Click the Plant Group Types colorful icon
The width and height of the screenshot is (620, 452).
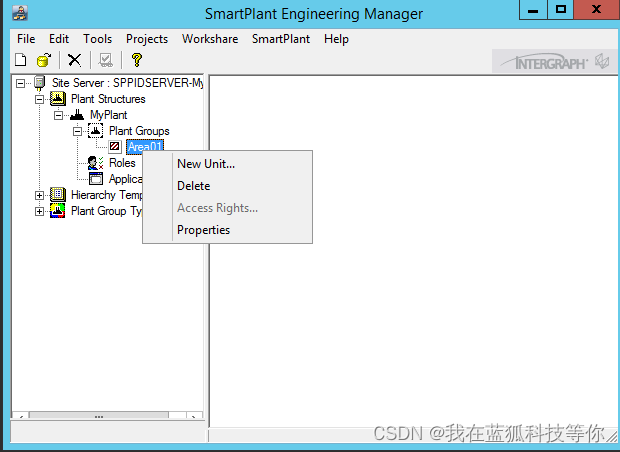click(x=58, y=211)
